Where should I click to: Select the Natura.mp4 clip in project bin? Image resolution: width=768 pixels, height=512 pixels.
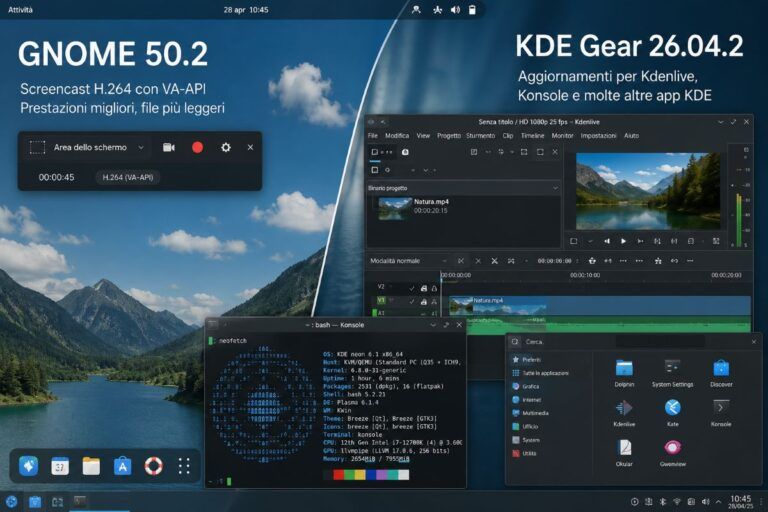(414, 207)
